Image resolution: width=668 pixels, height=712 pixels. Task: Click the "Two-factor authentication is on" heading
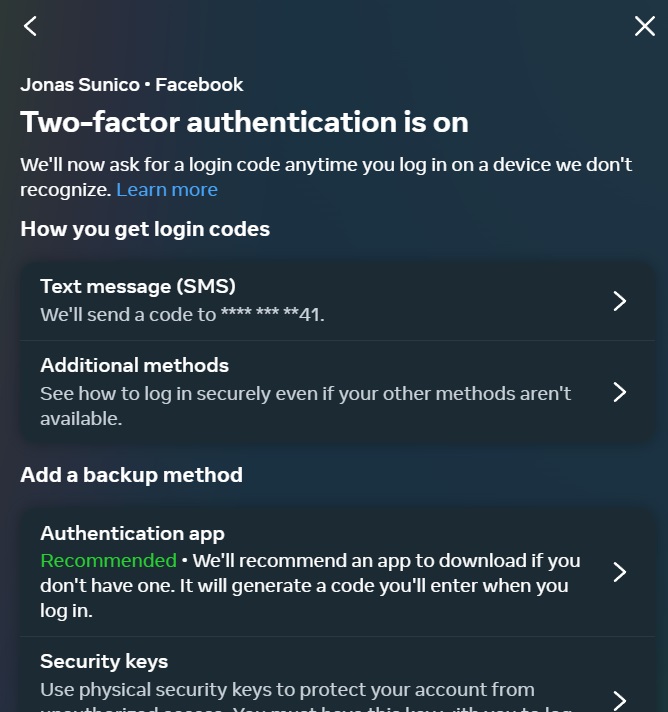tap(244, 122)
